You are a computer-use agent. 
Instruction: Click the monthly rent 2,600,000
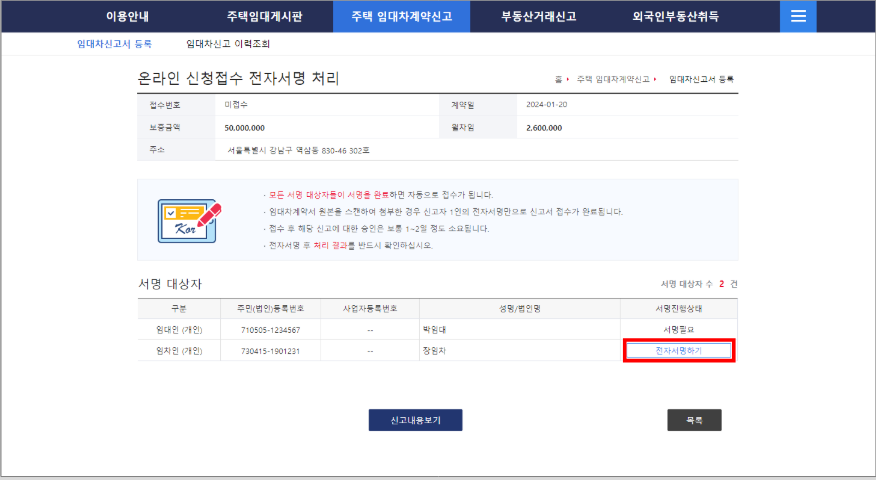click(x=544, y=128)
